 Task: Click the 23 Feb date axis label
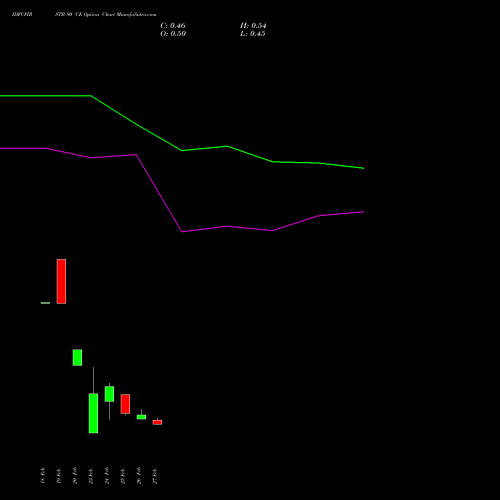[x=91, y=475]
